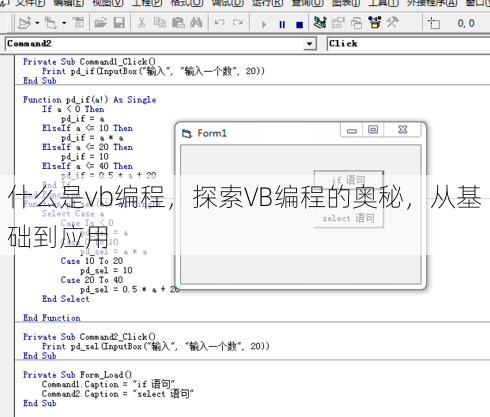Click the Click procedure combo box
Screen dimensions: 490x417
point(408,44)
